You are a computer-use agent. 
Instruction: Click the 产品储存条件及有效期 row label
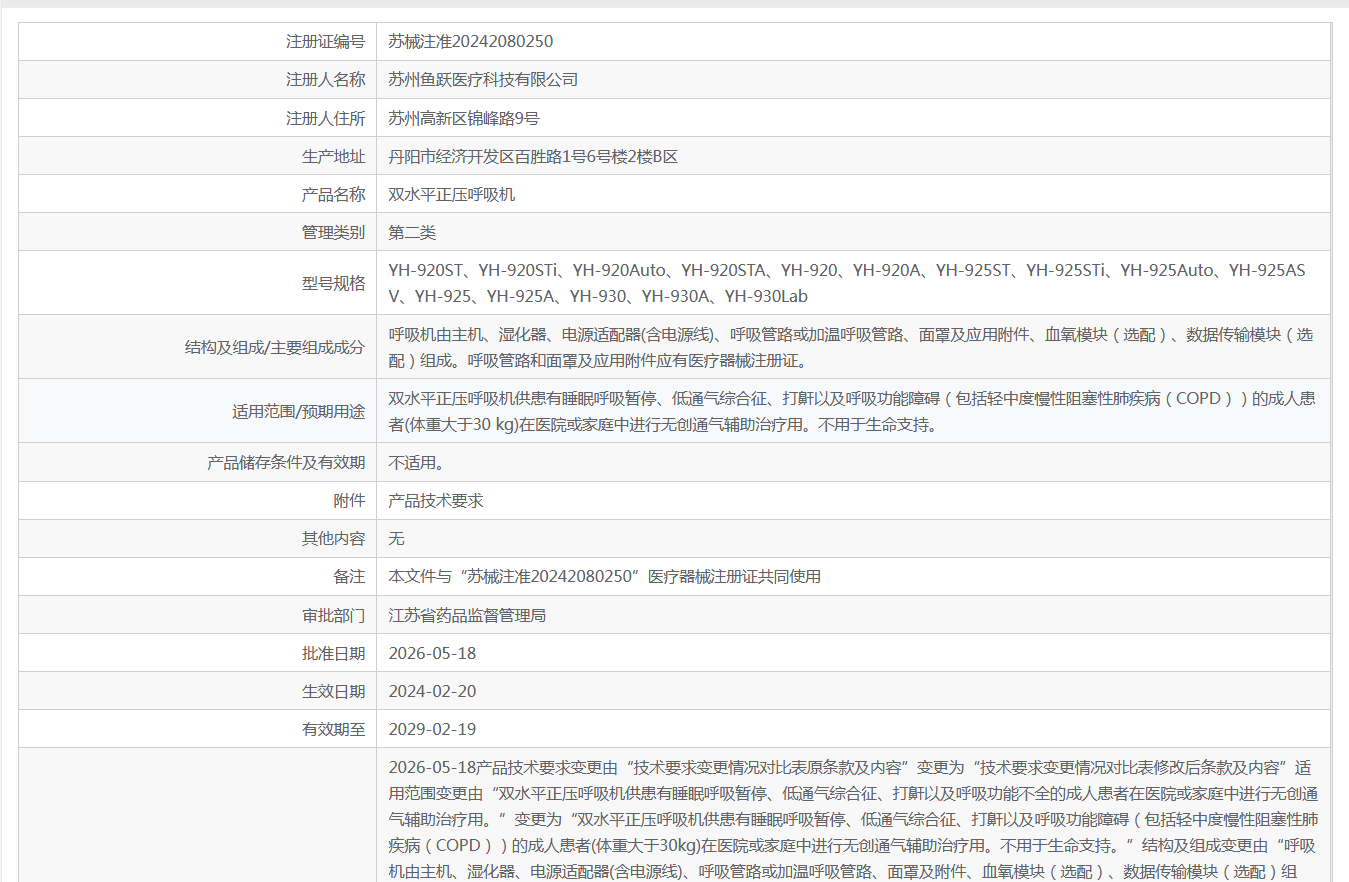pos(286,462)
